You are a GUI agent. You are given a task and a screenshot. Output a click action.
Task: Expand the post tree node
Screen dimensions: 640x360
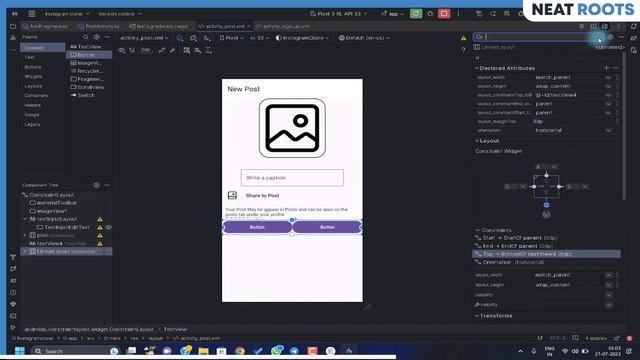coord(25,236)
